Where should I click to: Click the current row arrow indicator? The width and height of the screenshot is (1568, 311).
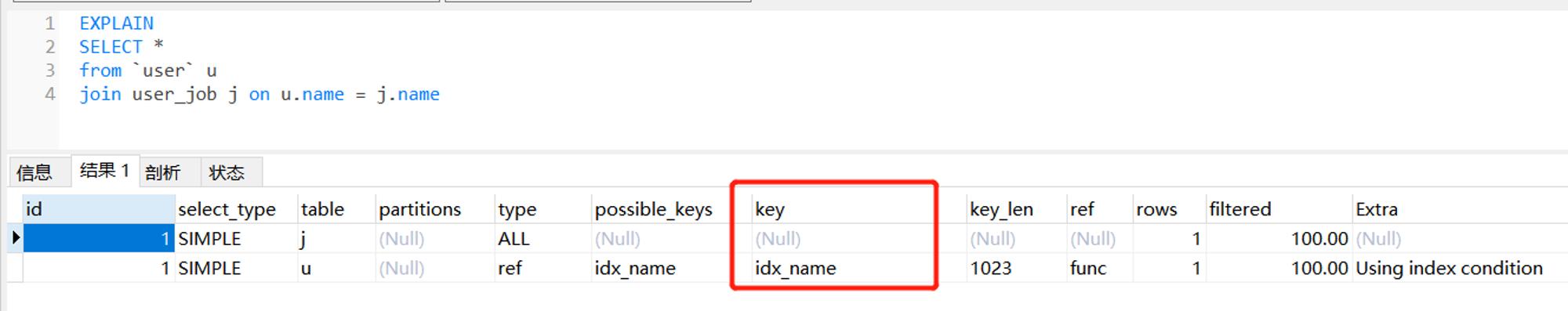[15, 238]
